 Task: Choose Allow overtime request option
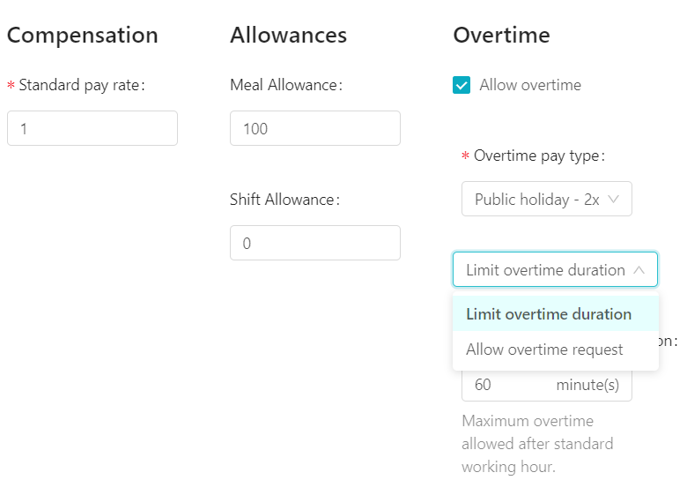coord(555,350)
